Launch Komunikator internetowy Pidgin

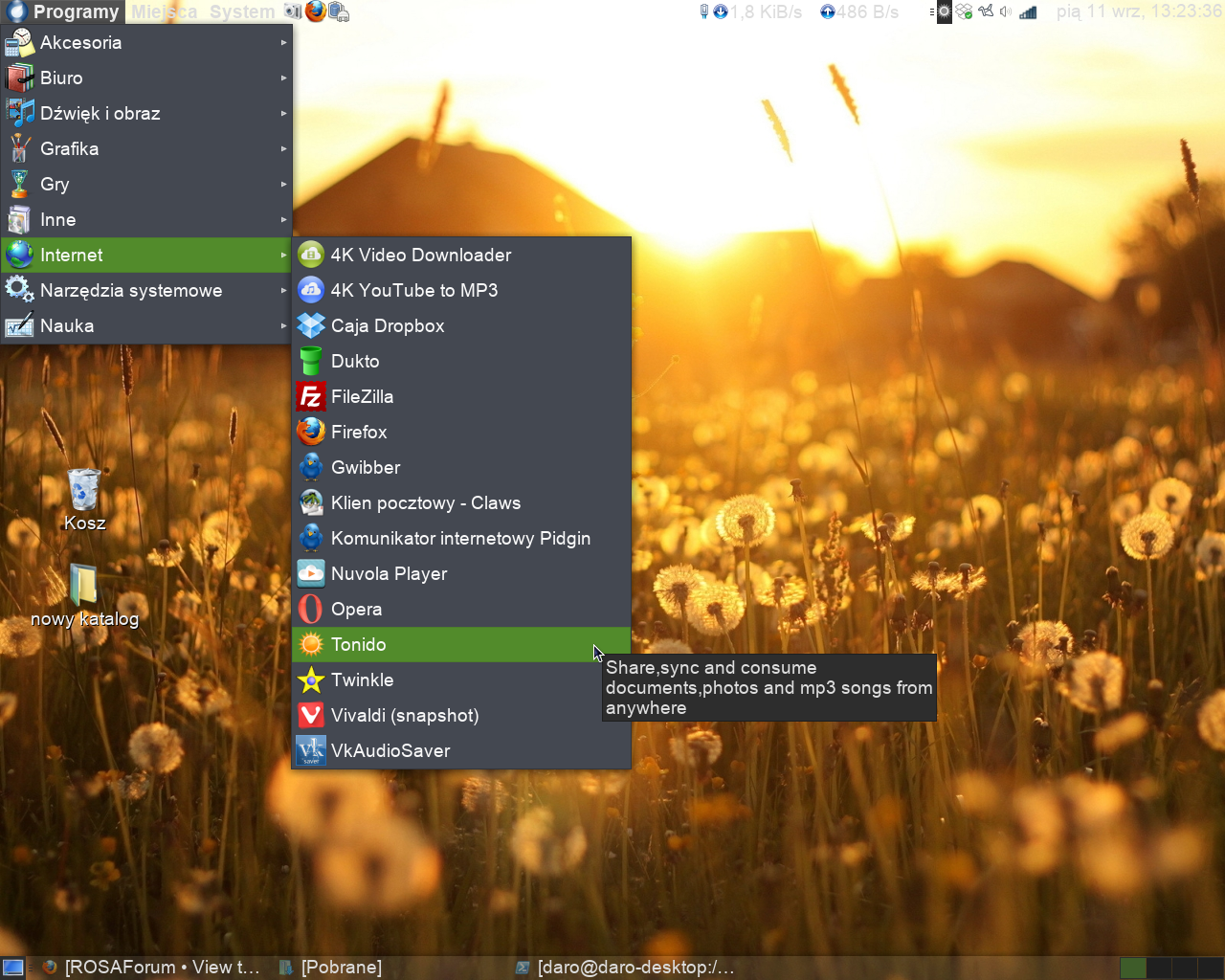[x=461, y=538]
